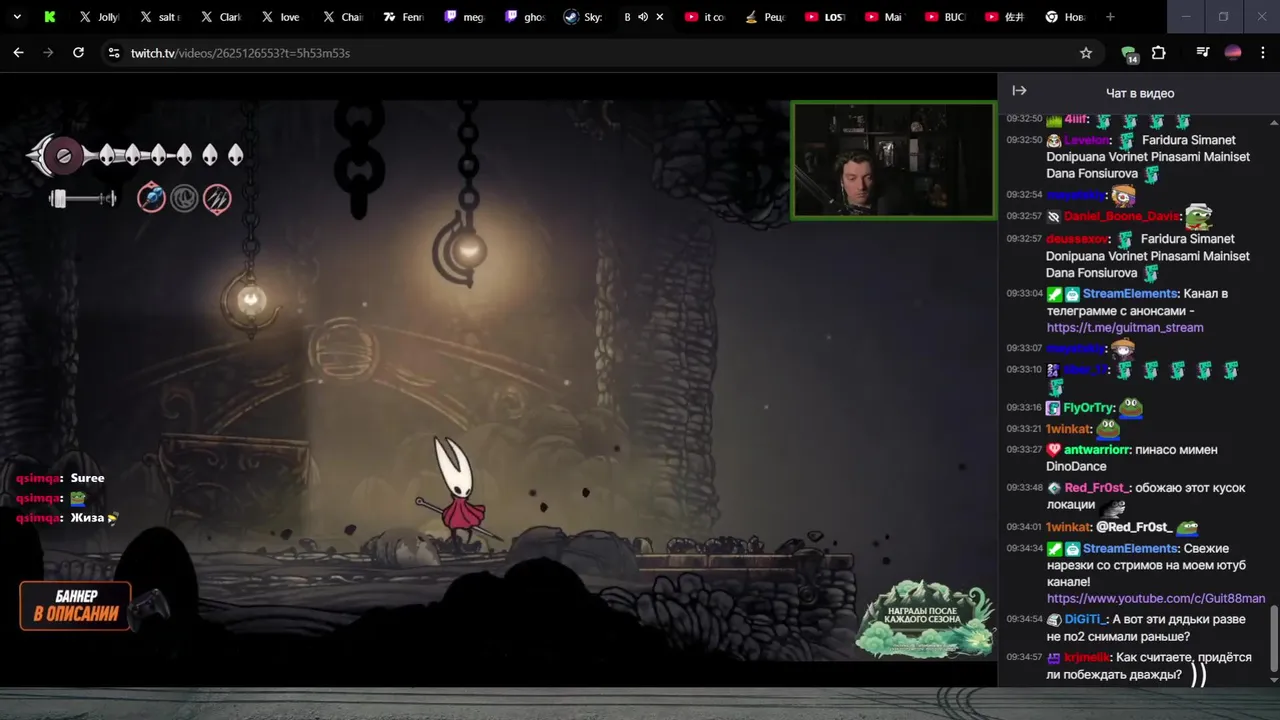The image size is (1280, 720).
Task: Click the FlyOrTry subscriber badge icon
Action: click(1053, 408)
